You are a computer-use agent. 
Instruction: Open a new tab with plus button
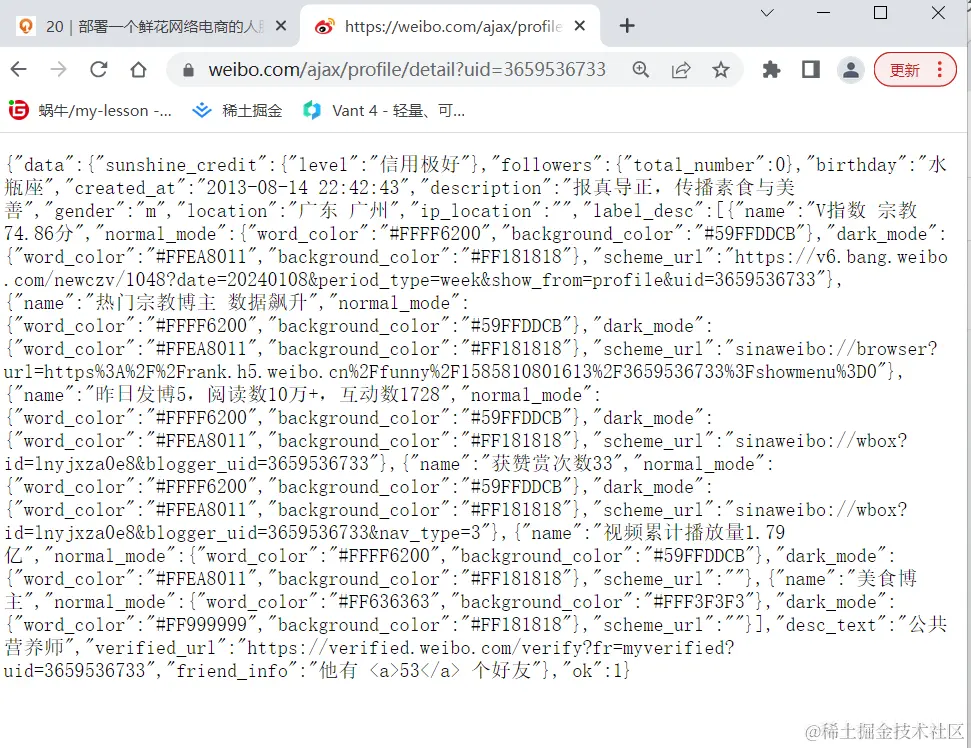(x=627, y=26)
